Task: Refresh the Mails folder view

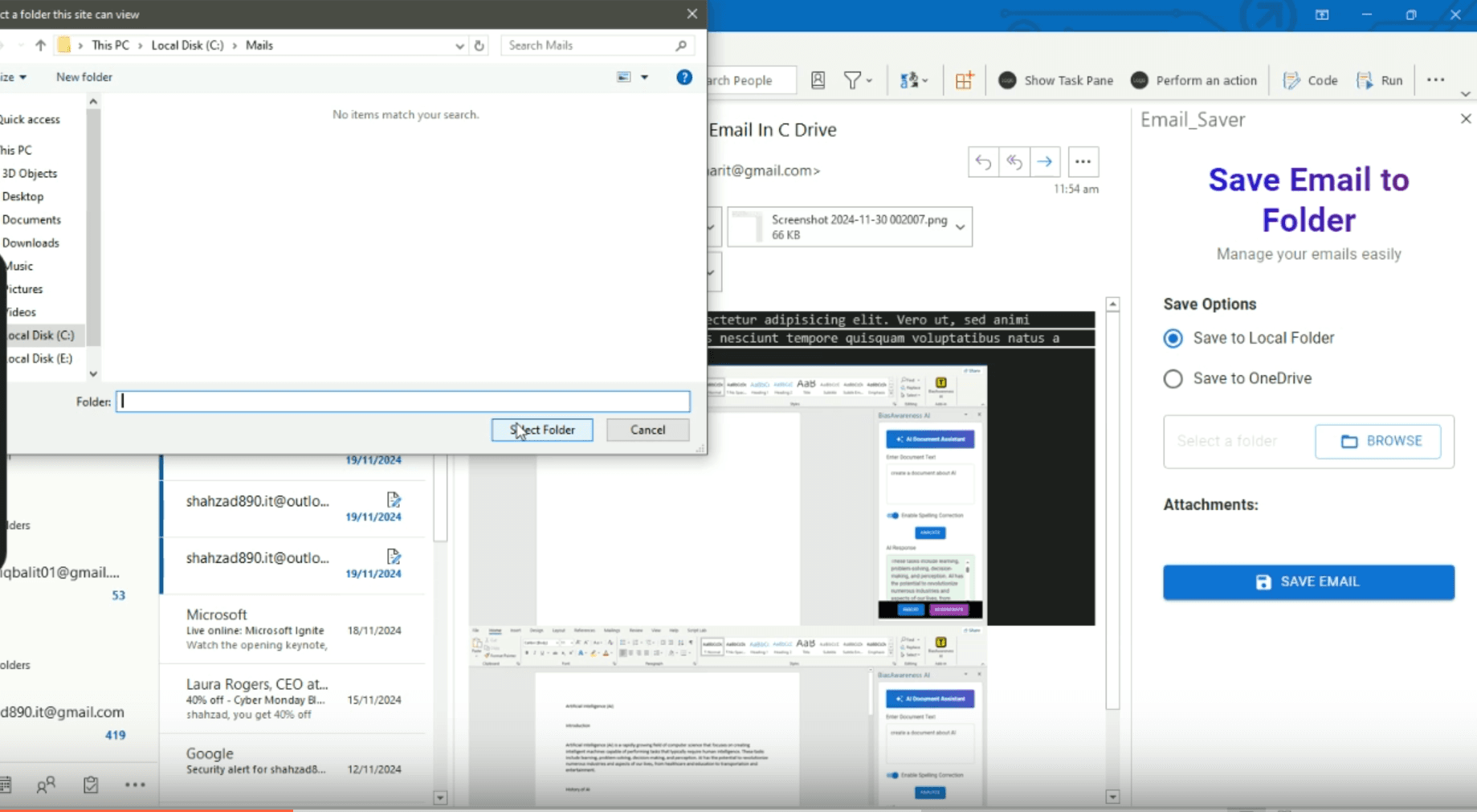Action: pyautogui.click(x=479, y=45)
